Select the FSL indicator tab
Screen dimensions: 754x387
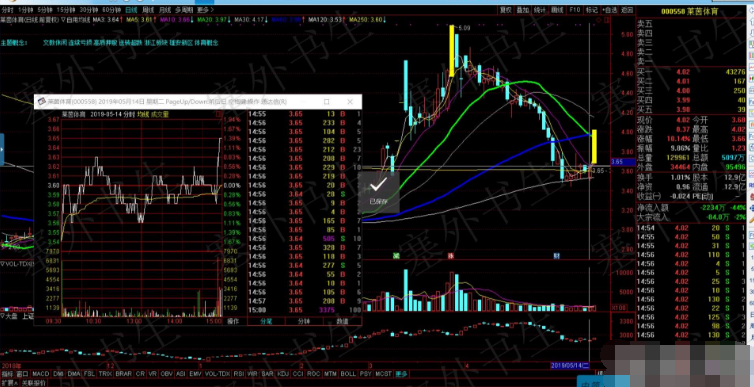coord(89,374)
